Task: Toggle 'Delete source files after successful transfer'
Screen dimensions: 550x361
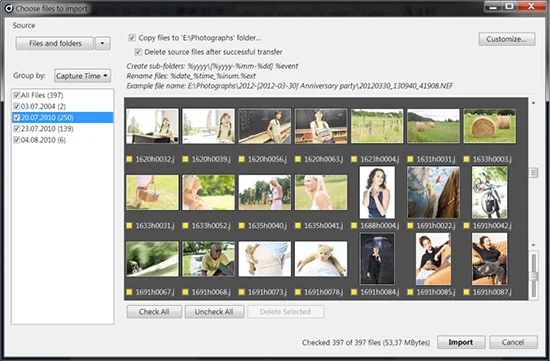Action: tap(138, 52)
